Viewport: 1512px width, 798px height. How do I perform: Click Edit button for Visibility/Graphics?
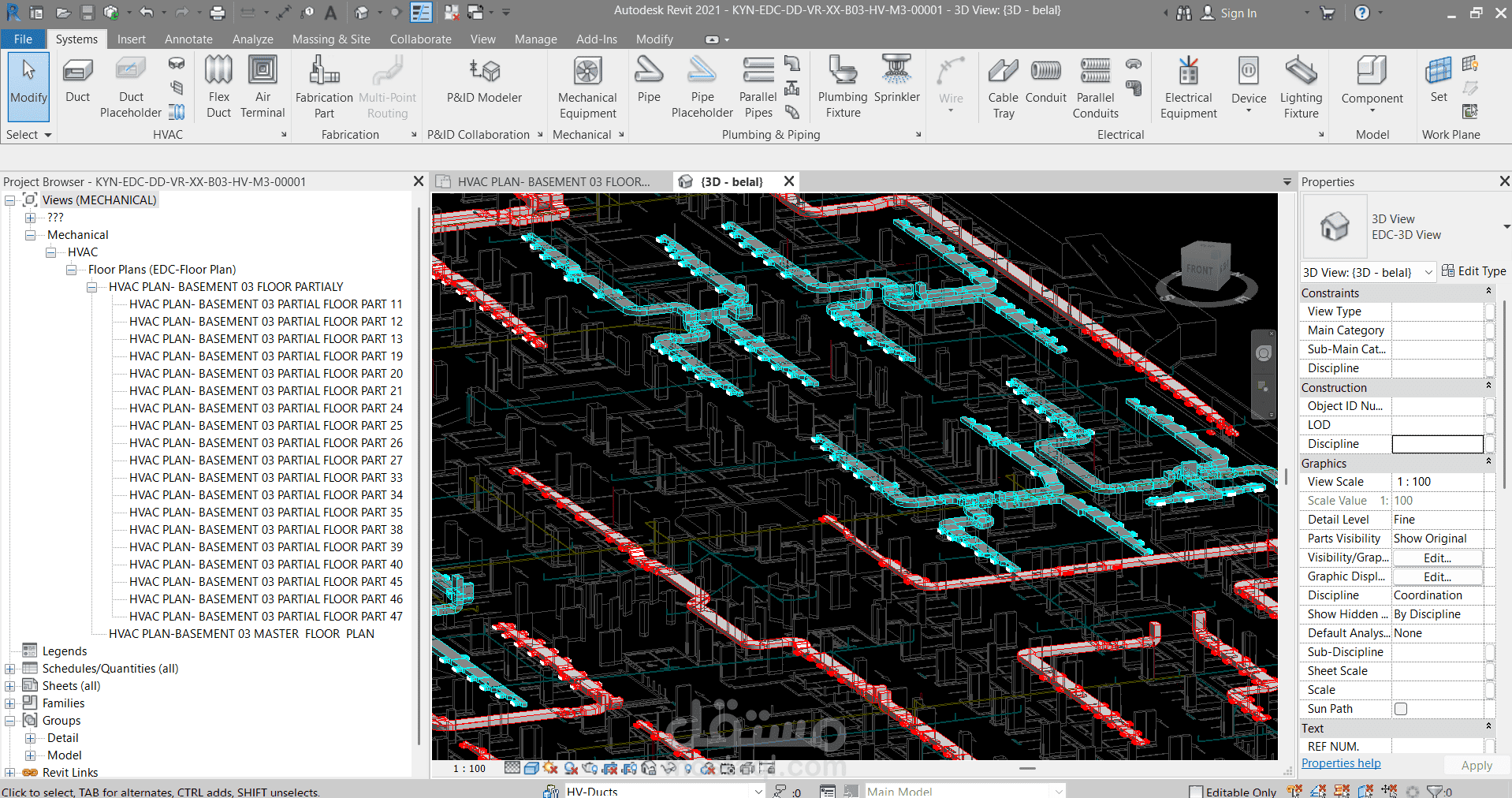pyautogui.click(x=1437, y=557)
